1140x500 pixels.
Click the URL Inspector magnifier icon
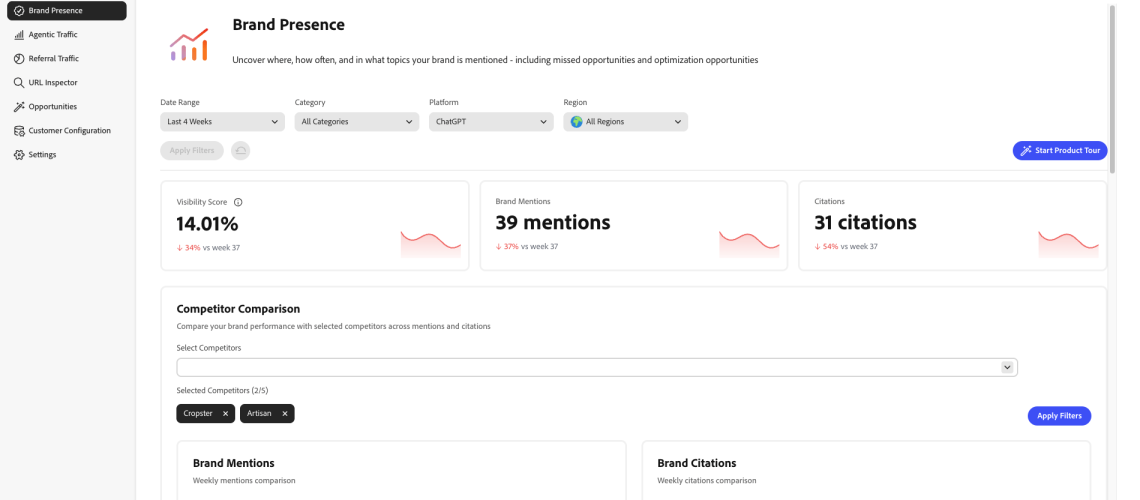coord(19,83)
